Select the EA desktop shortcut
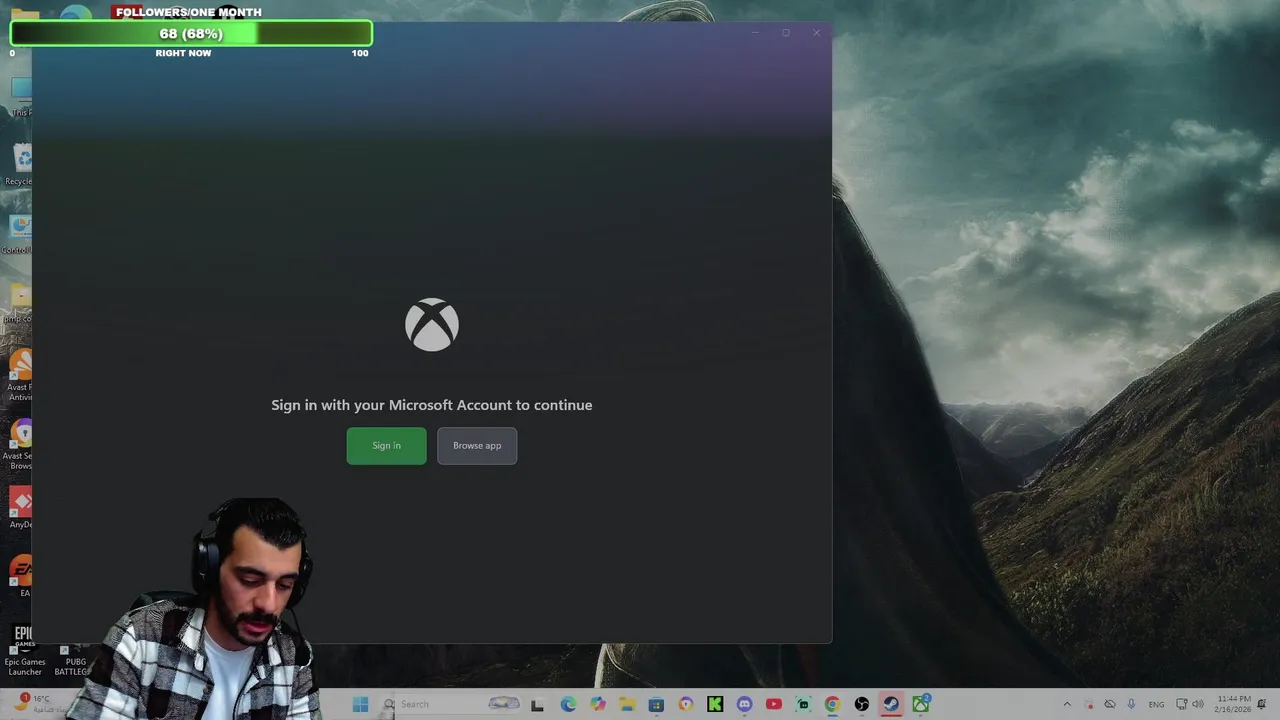Viewport: 1280px width, 720px height. (21, 577)
